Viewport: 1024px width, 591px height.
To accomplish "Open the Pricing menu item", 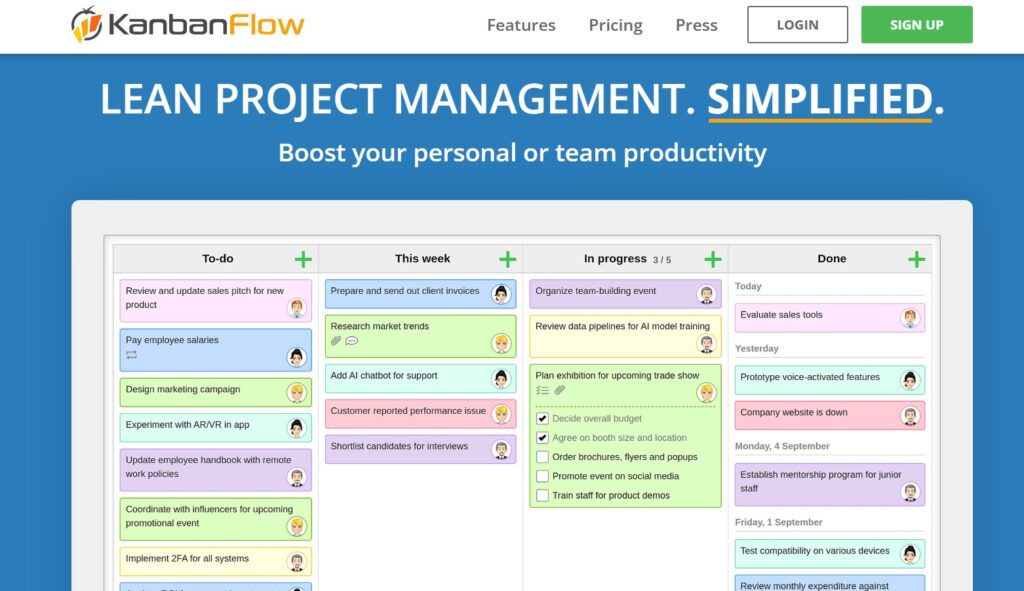I will pyautogui.click(x=614, y=25).
